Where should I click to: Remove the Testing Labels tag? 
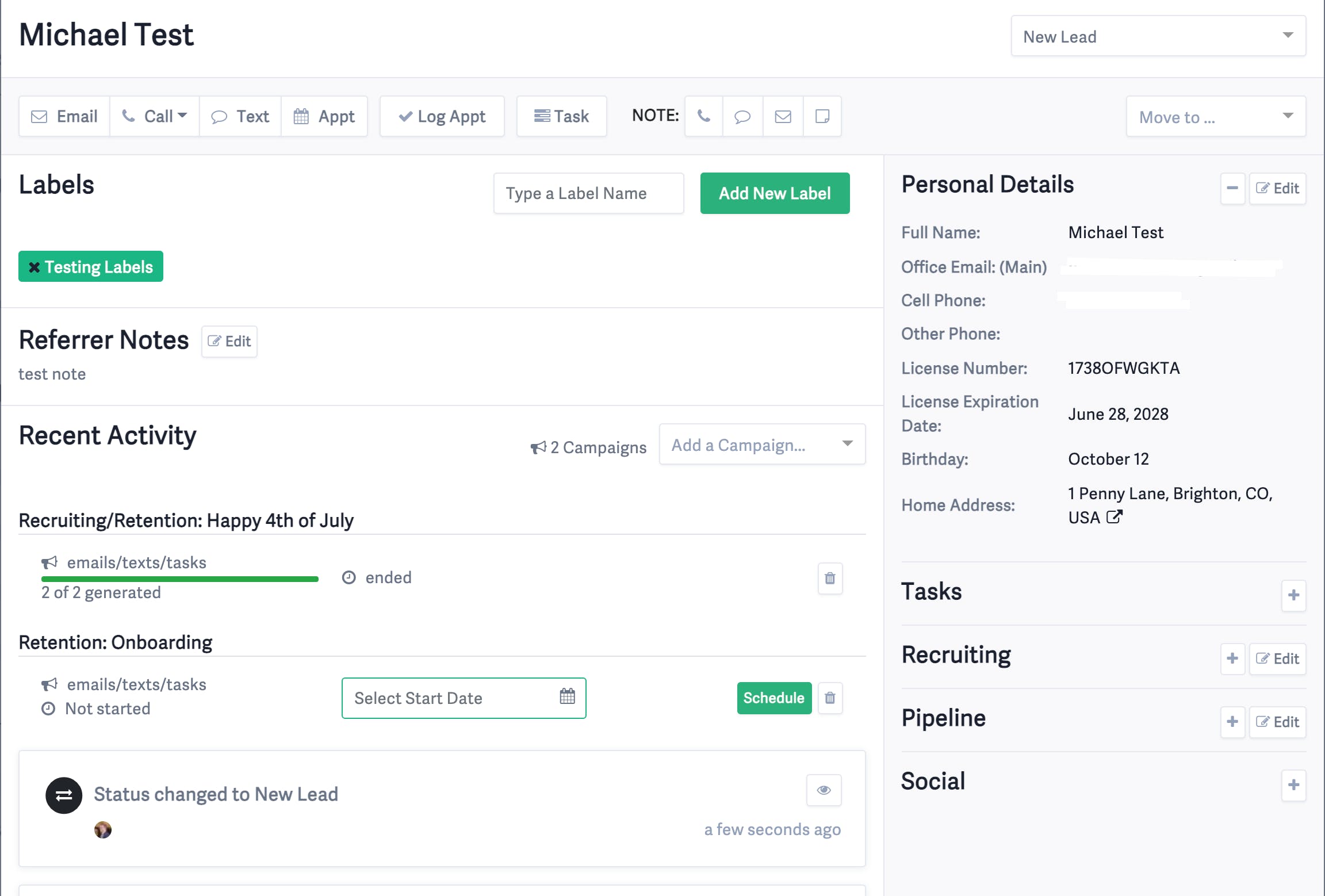(34, 267)
